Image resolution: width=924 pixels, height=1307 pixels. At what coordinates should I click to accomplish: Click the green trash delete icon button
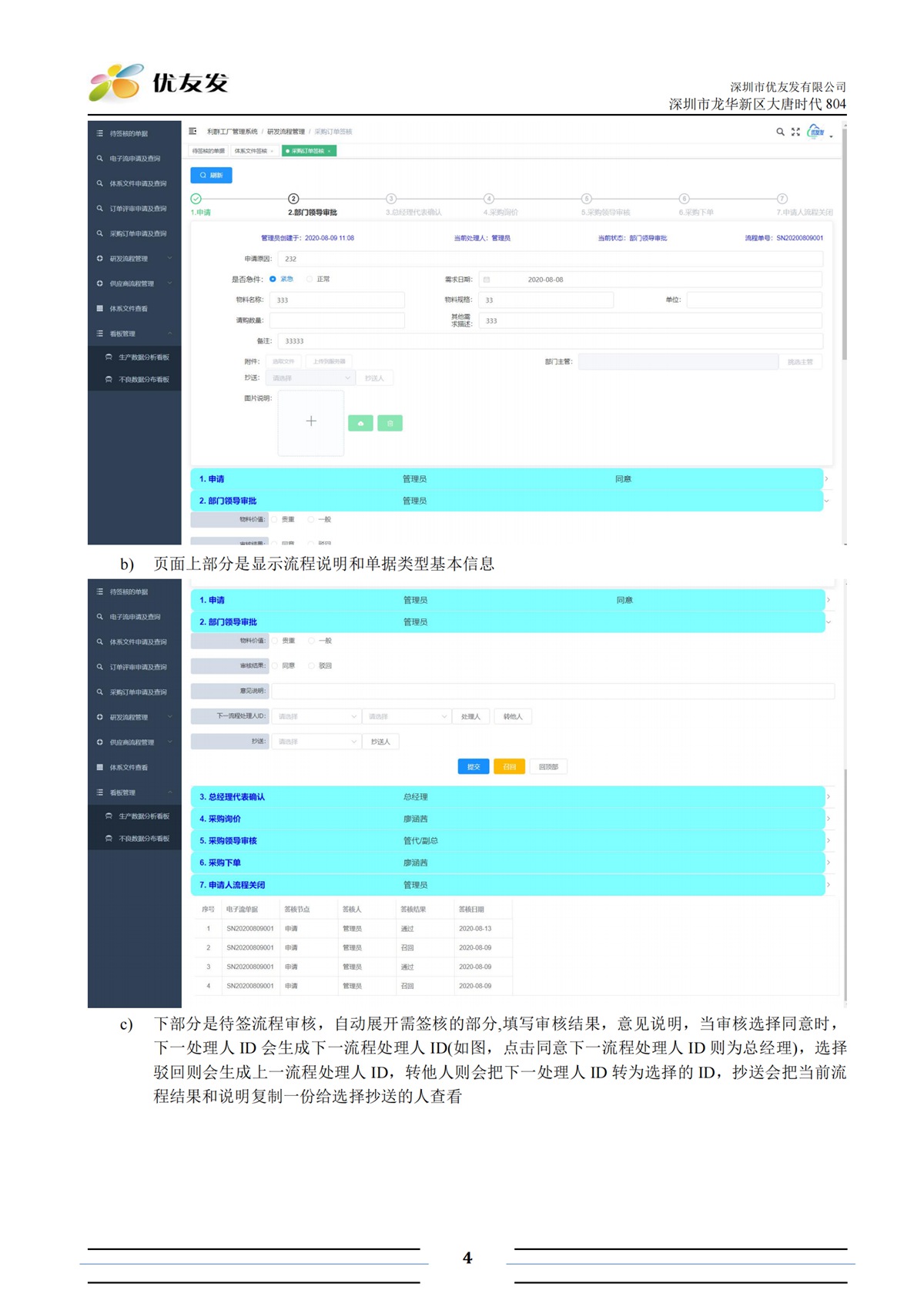(x=390, y=423)
